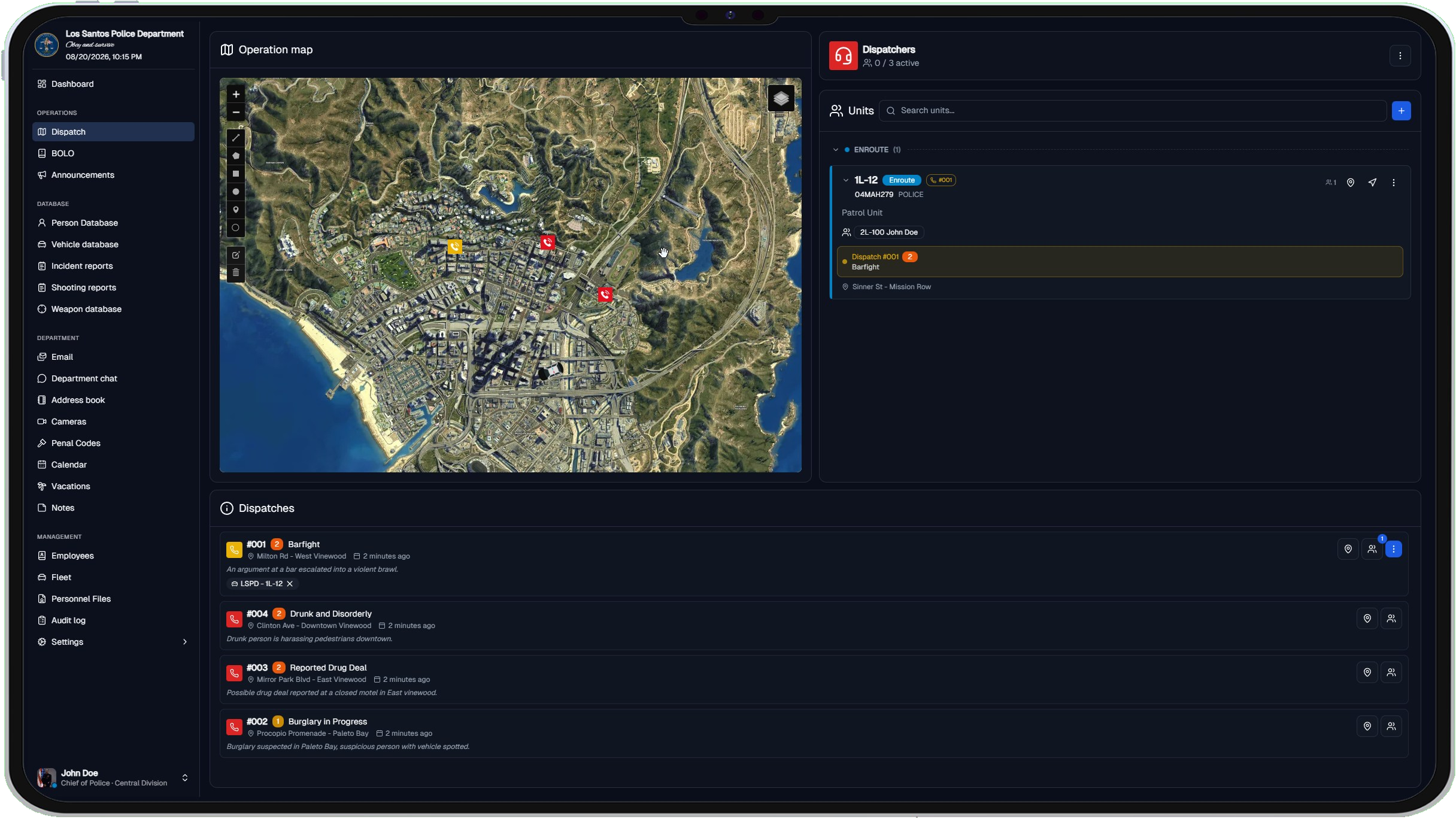Open Penal Codes page
This screenshot has width=1456, height=819.
point(113,443)
